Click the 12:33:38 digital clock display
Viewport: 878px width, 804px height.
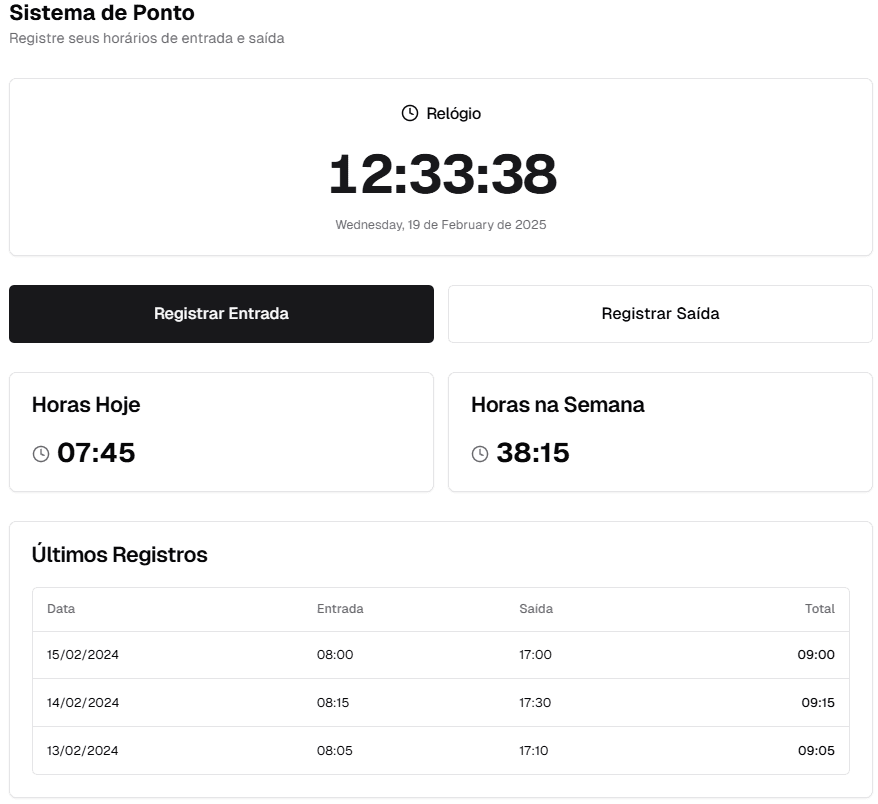[x=441, y=174]
